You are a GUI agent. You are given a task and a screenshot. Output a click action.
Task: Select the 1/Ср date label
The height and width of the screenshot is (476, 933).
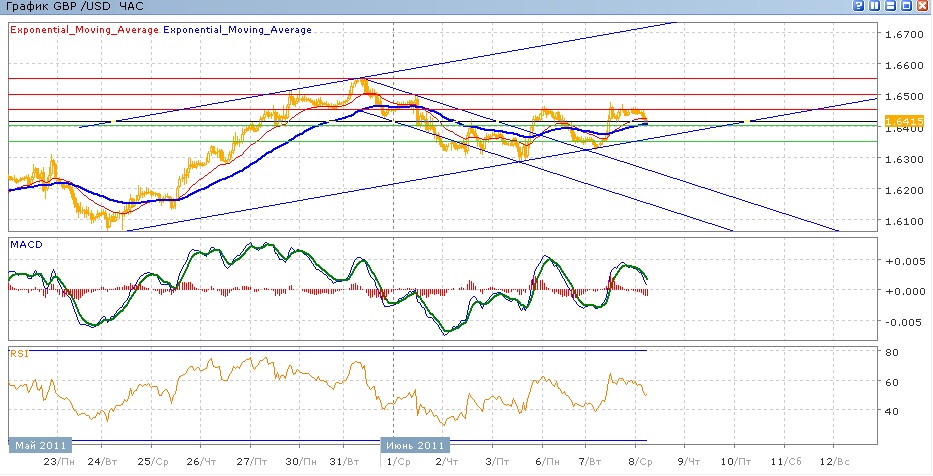tap(399, 462)
